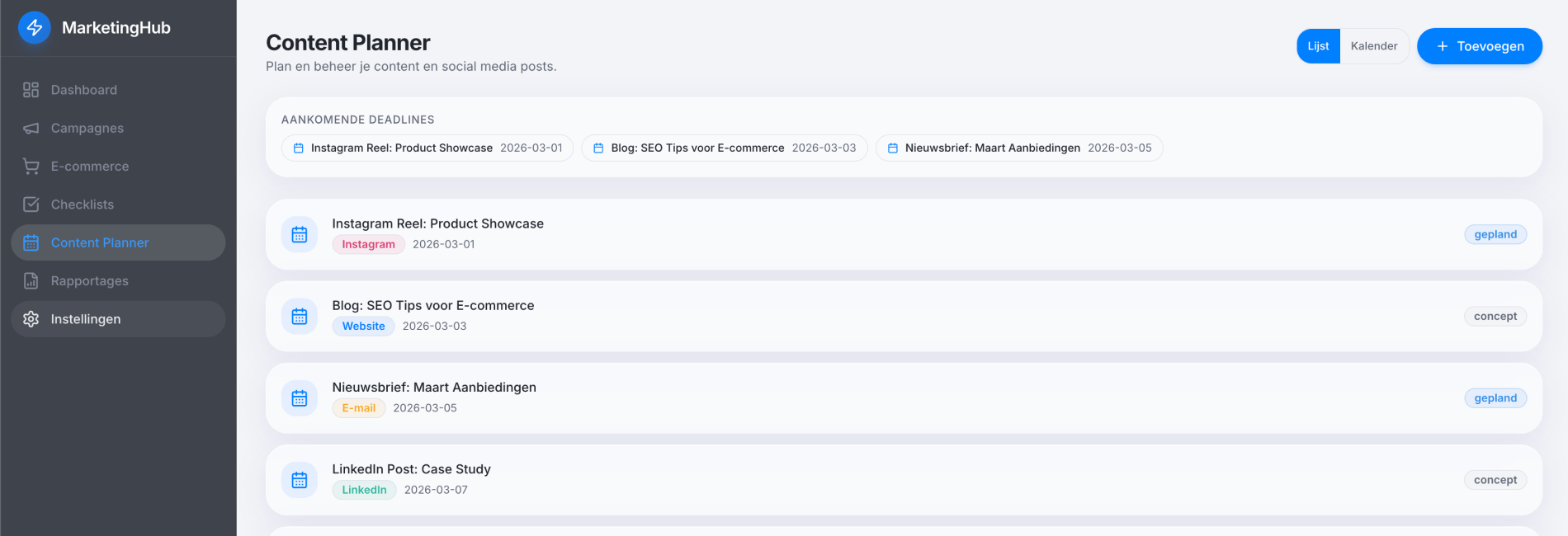The image size is (1568, 536).
Task: Select the Blog SEO Tips deadline chip
Action: (x=724, y=148)
